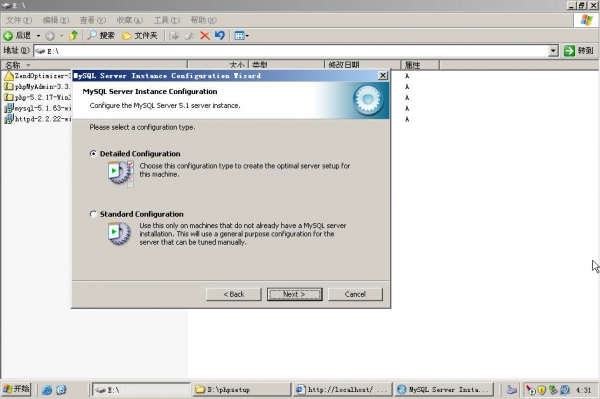Click the Undo toolbar icon
The height and width of the screenshot is (399, 600).
pos(220,36)
